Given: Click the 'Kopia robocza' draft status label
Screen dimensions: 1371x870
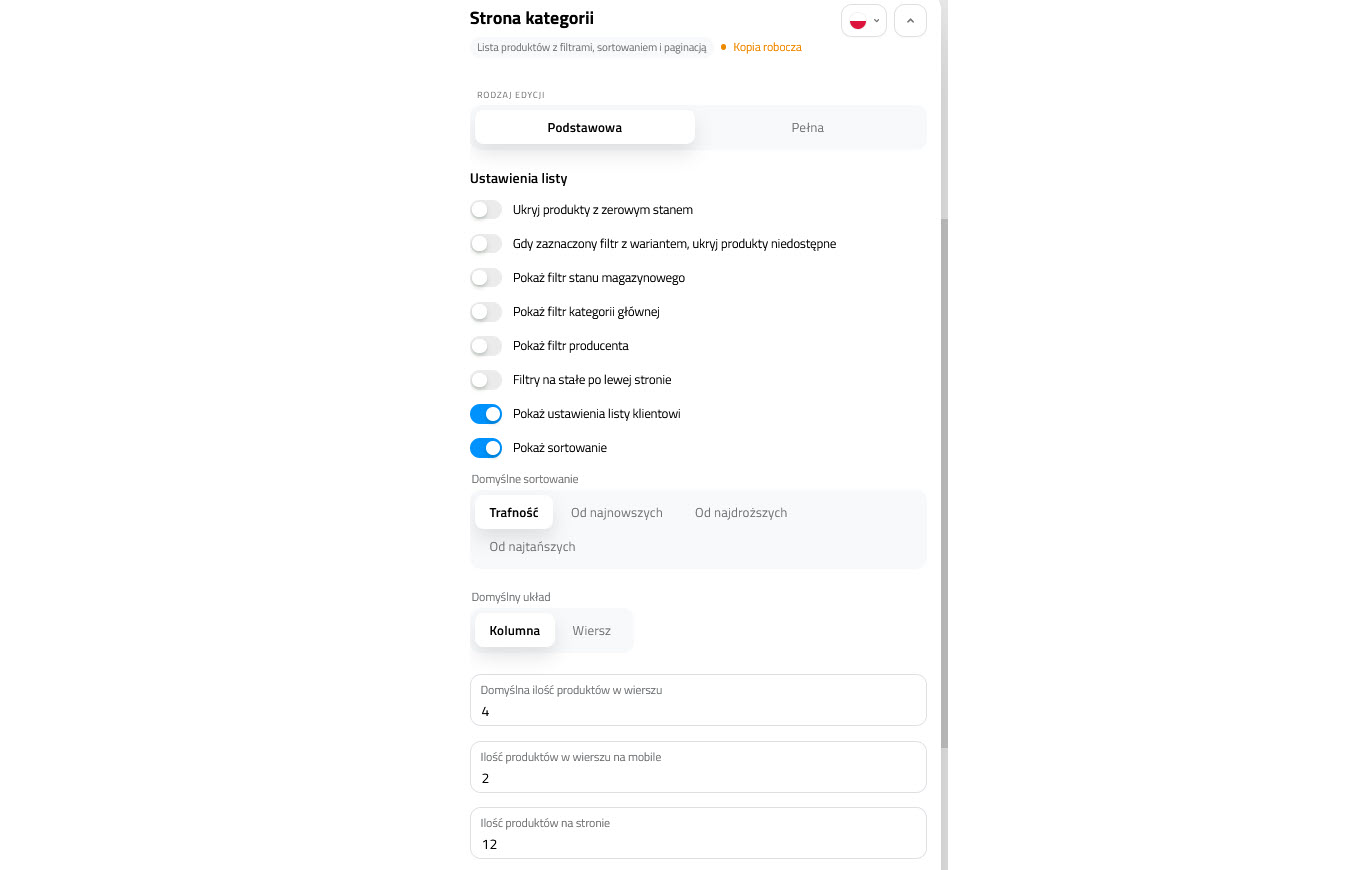Looking at the screenshot, I should (x=768, y=46).
